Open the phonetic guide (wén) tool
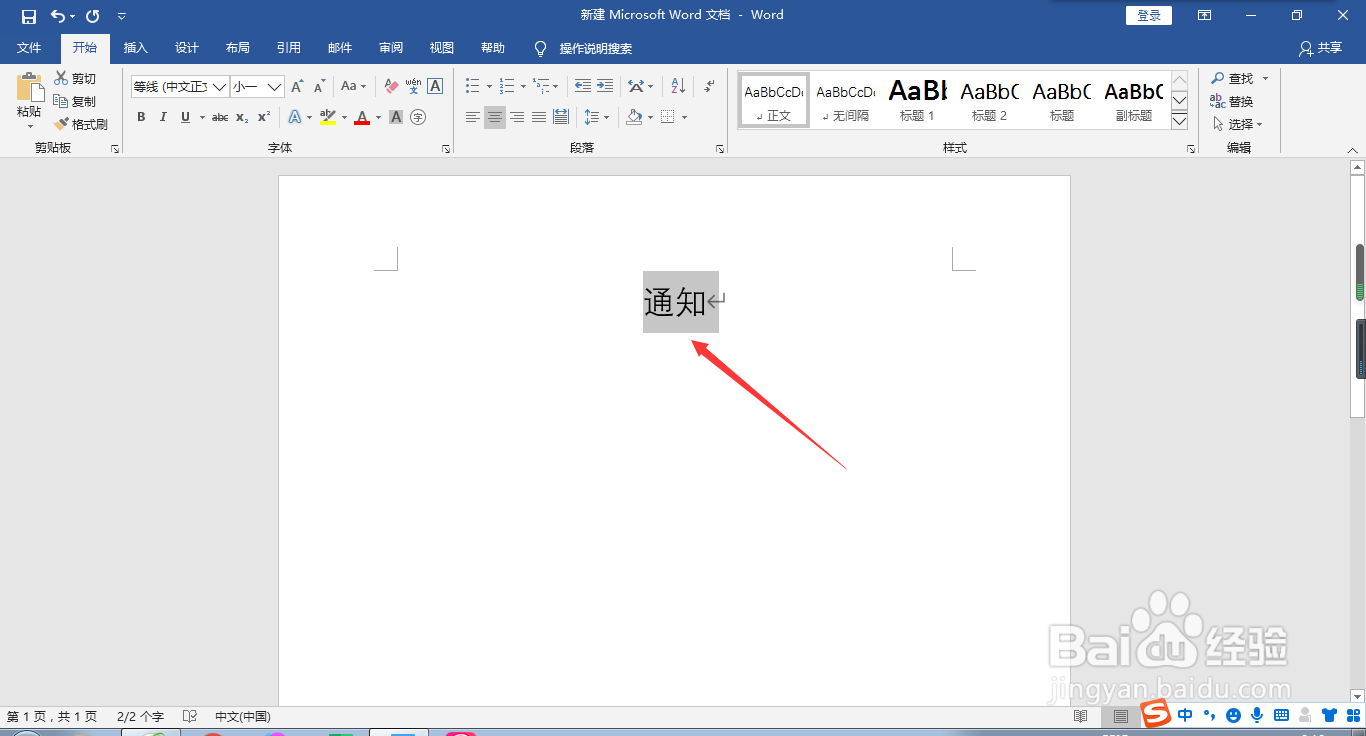The image size is (1366, 736). pos(413,87)
